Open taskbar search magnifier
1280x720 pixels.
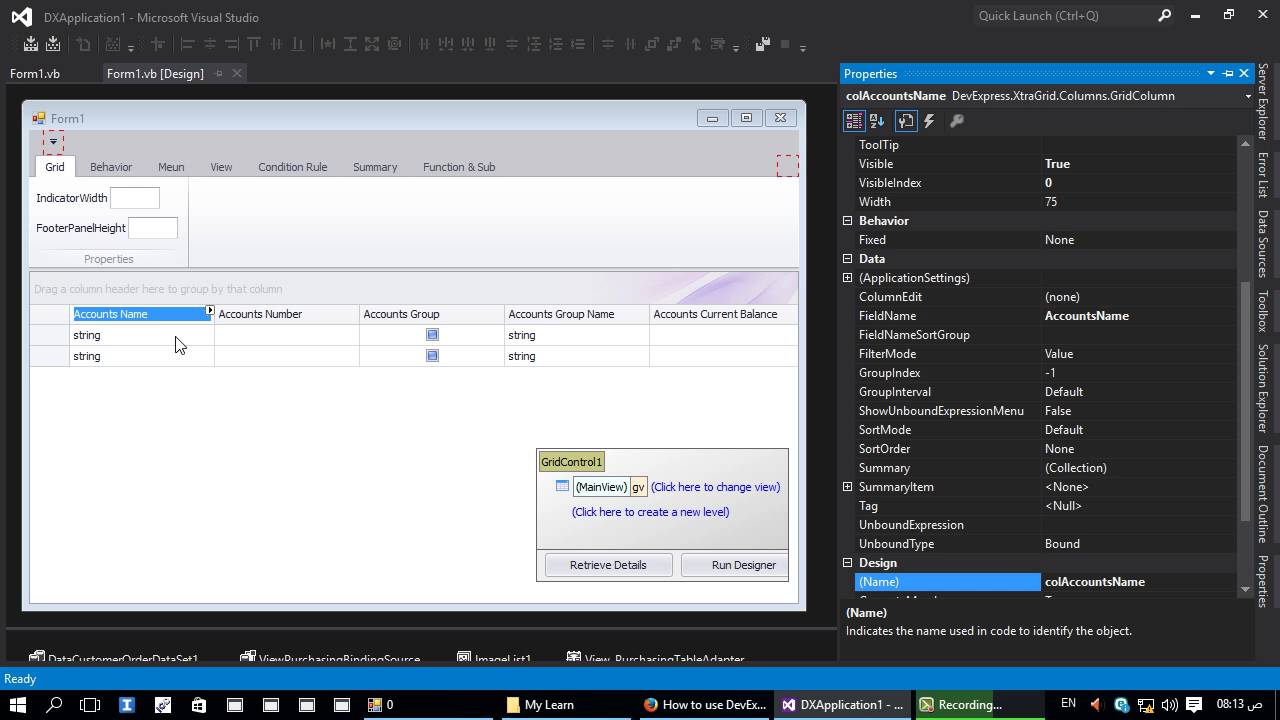pyautogui.click(x=54, y=704)
